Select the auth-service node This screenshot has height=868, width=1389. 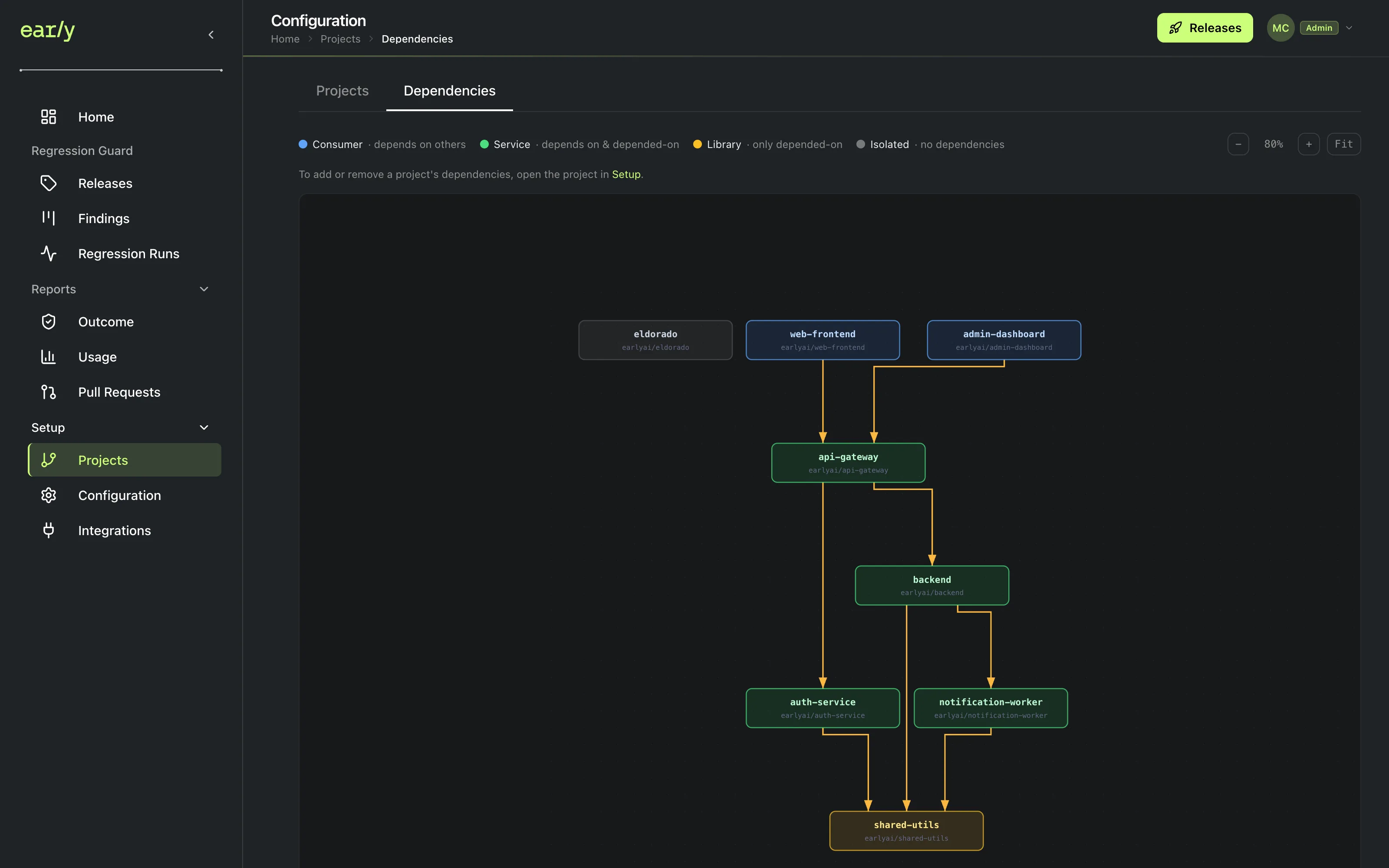point(823,708)
